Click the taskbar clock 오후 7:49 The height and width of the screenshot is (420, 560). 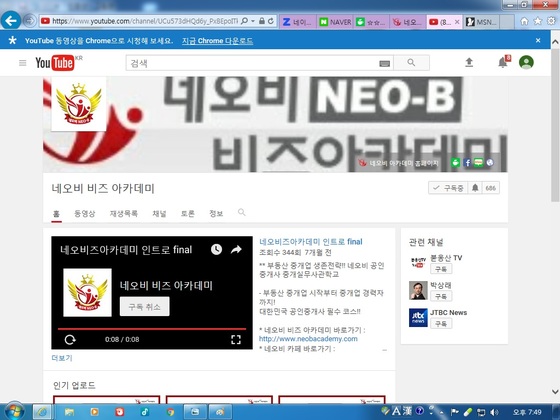coord(527,412)
